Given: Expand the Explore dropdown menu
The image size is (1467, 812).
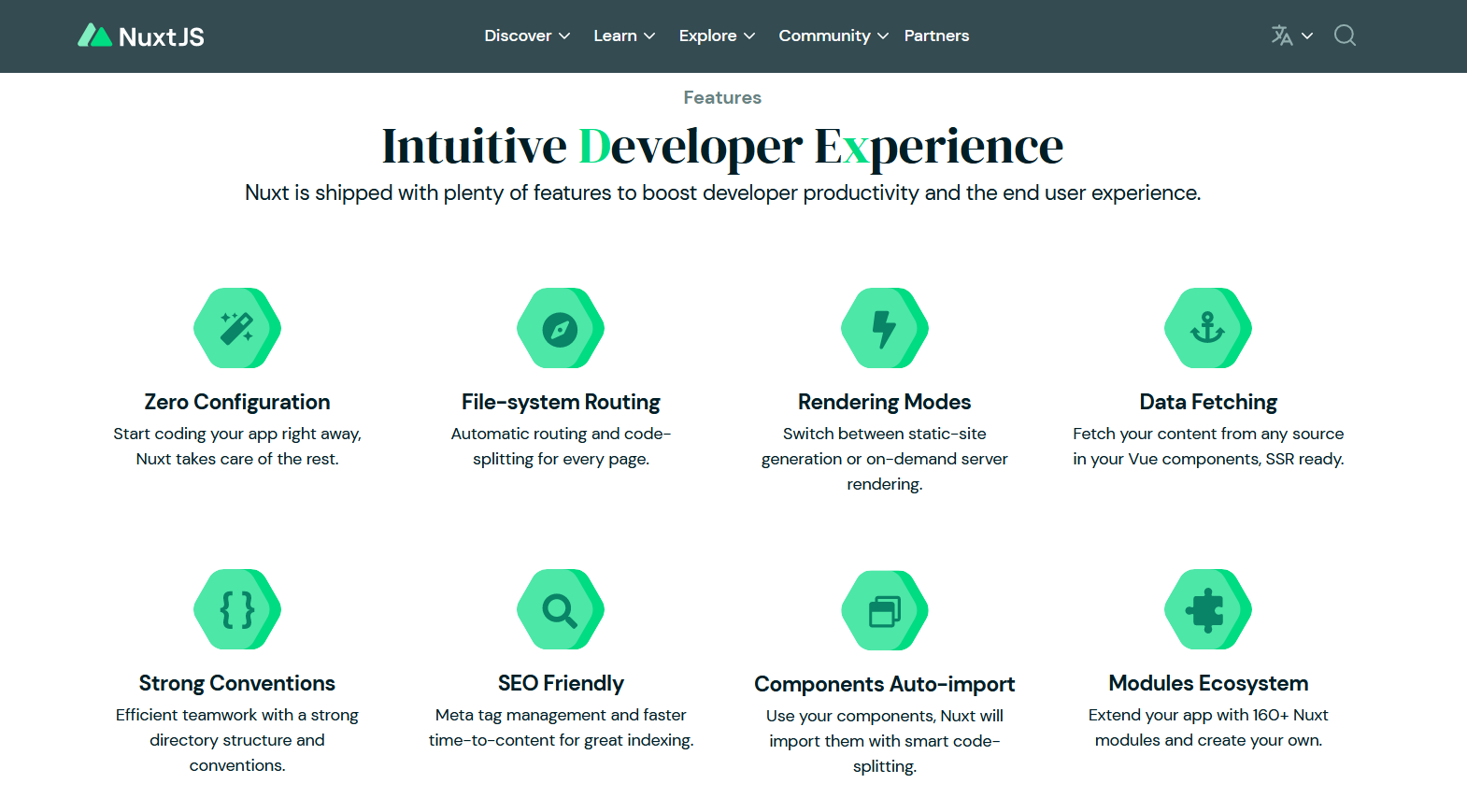Looking at the screenshot, I should pyautogui.click(x=717, y=36).
